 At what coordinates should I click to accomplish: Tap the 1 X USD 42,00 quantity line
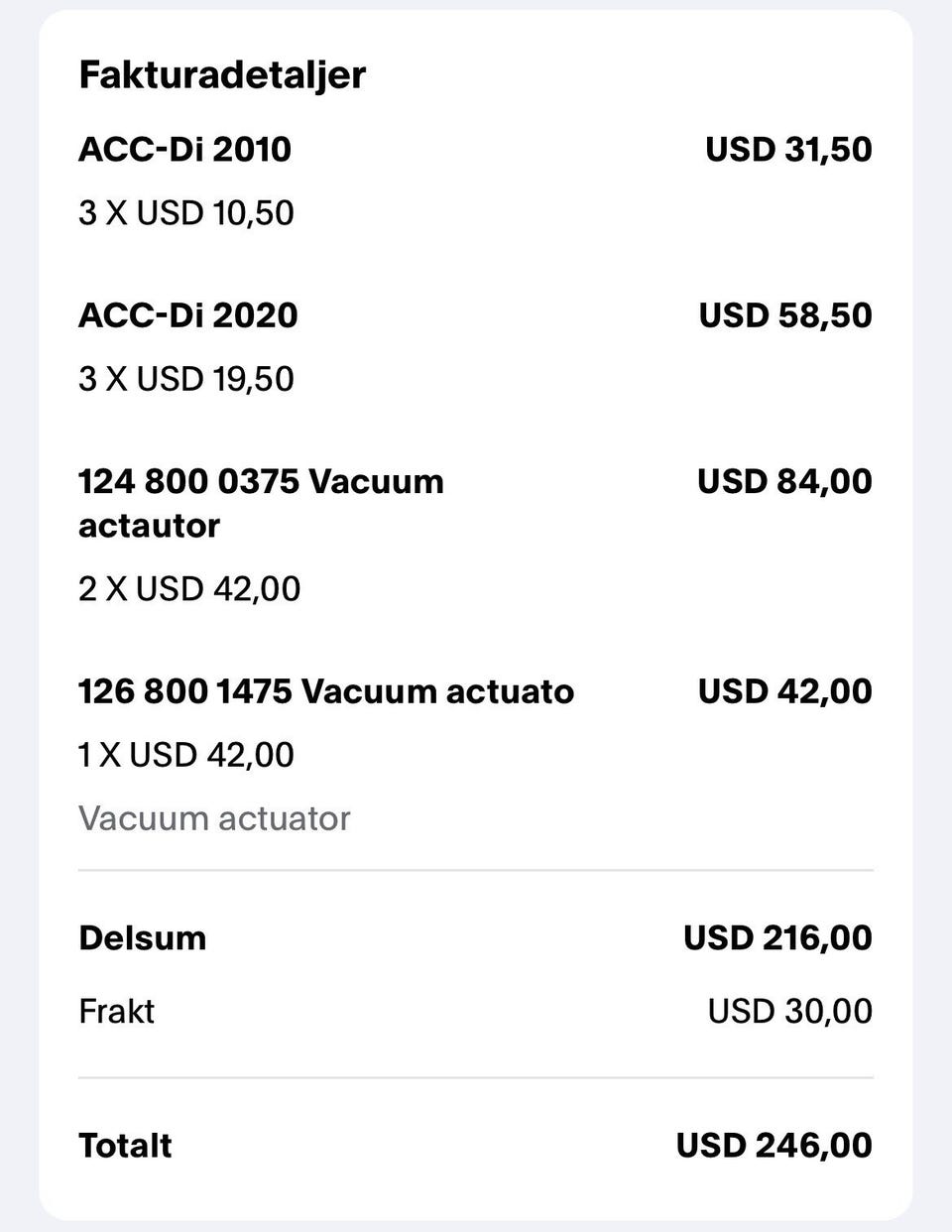186,755
